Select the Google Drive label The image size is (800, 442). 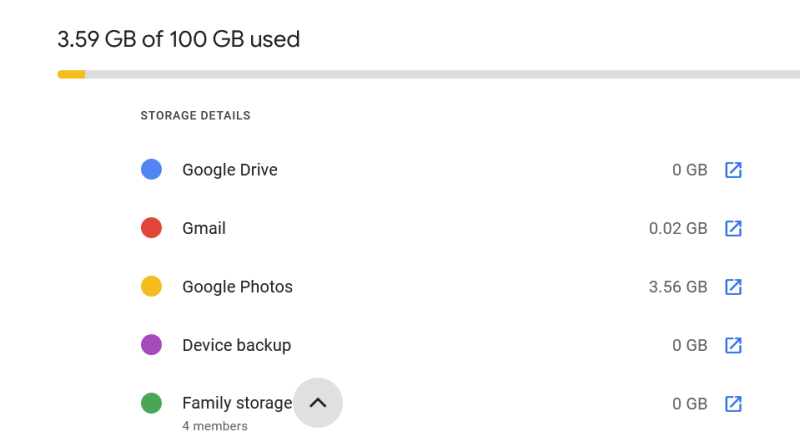coord(229,170)
